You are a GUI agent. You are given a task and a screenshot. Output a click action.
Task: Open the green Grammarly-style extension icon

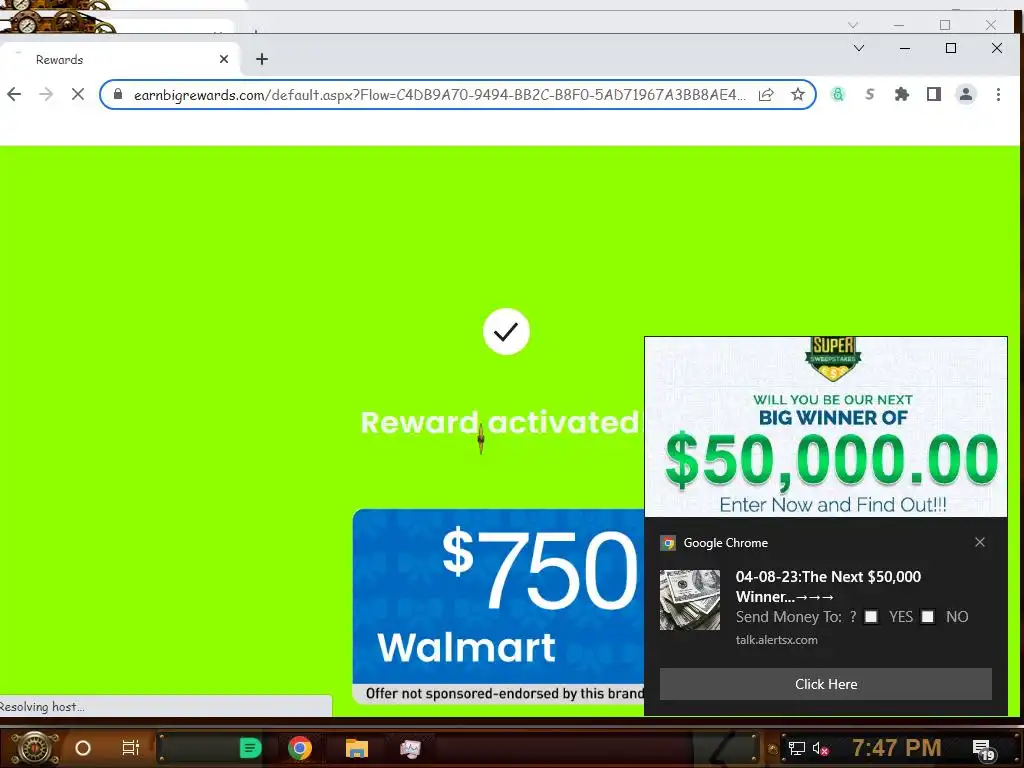tap(838, 95)
